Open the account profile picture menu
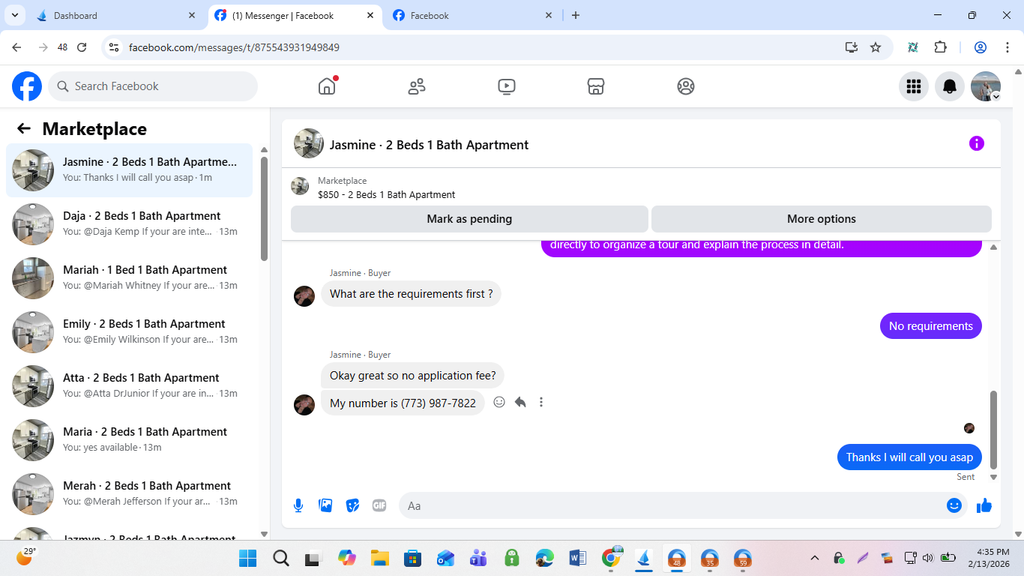This screenshot has width=1024, height=576. click(x=985, y=86)
